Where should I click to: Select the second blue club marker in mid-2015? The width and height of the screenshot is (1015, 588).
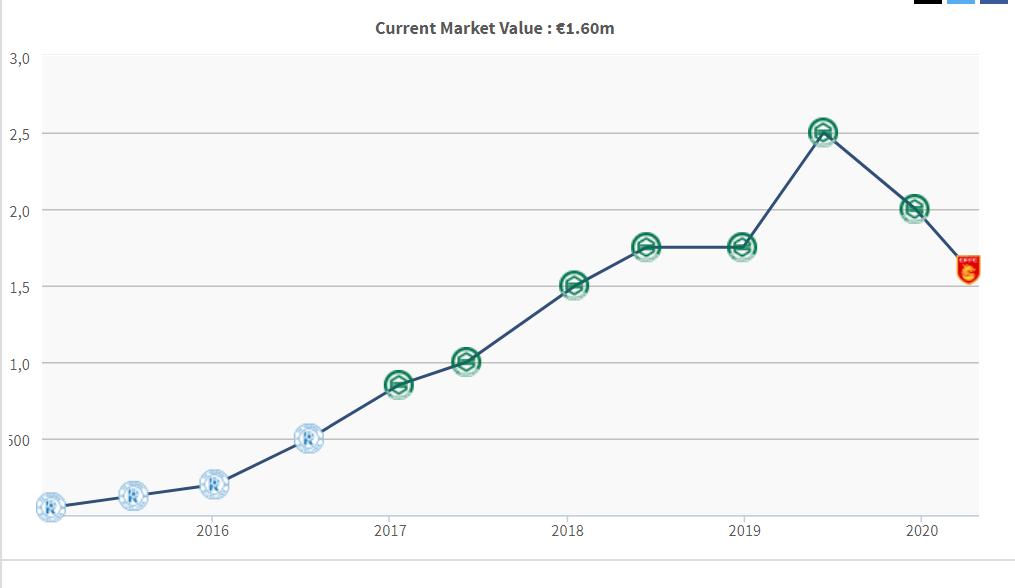pos(133,495)
